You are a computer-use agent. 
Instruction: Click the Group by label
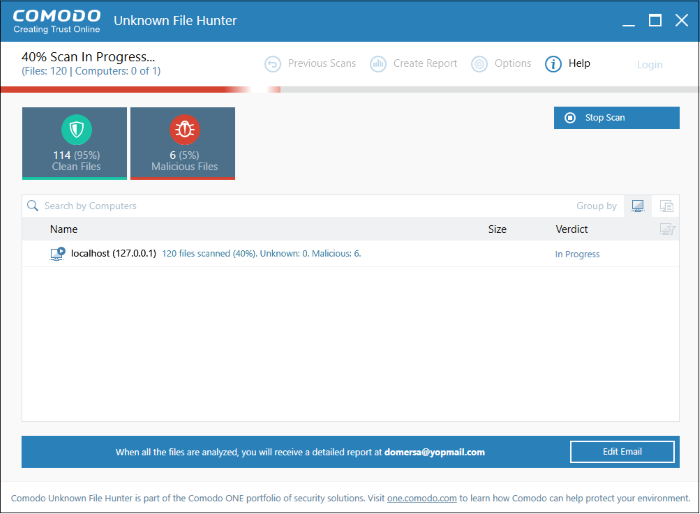(596, 206)
